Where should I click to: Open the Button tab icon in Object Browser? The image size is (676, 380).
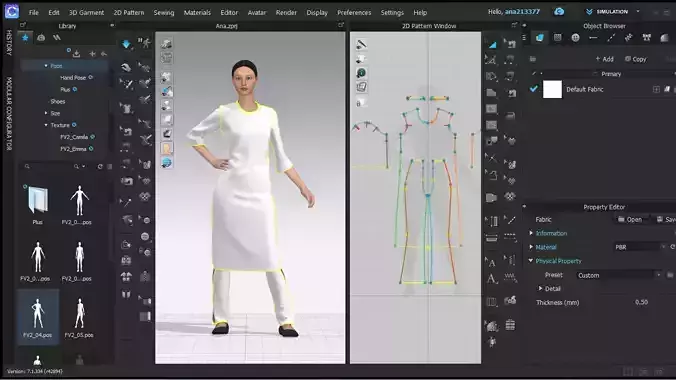tap(576, 38)
